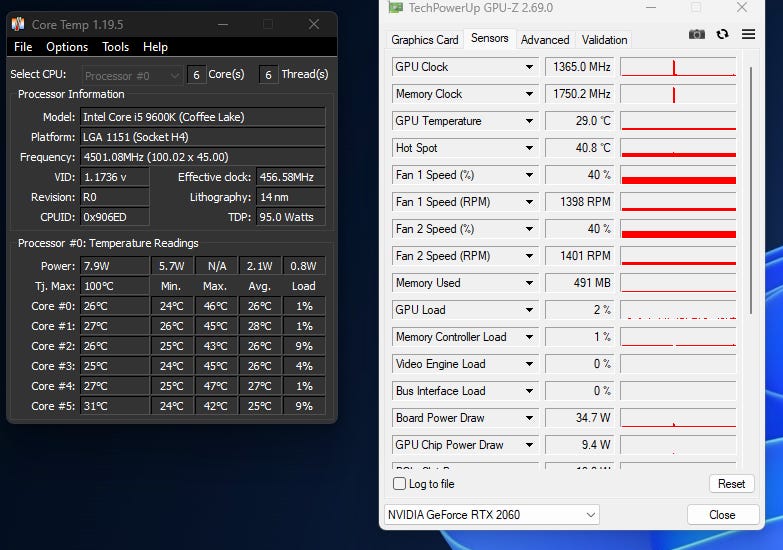The width and height of the screenshot is (783, 550).
Task: Click the Reset button in GPU-Z
Action: [x=731, y=484]
